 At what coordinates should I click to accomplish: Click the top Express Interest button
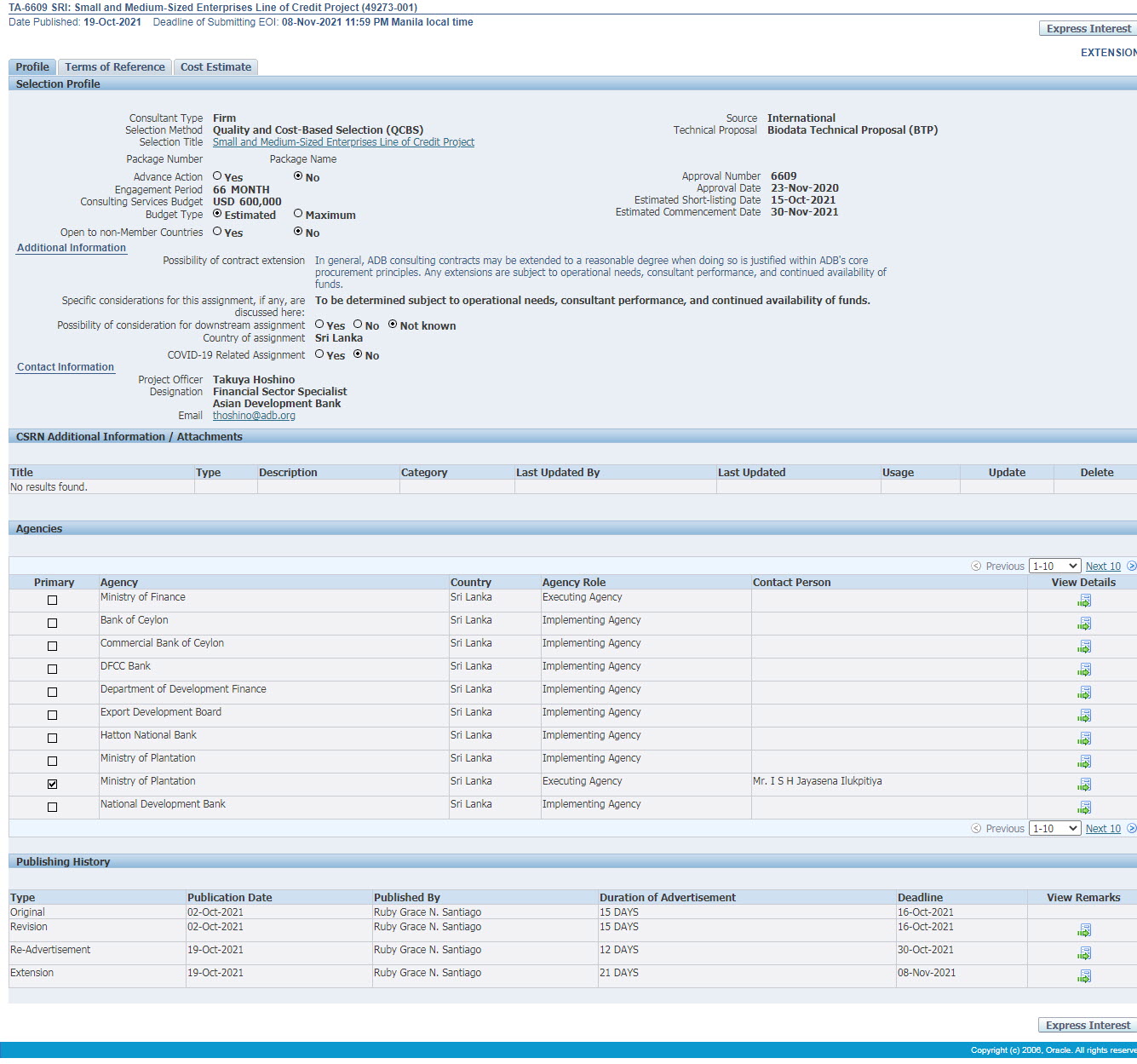pos(1088,29)
